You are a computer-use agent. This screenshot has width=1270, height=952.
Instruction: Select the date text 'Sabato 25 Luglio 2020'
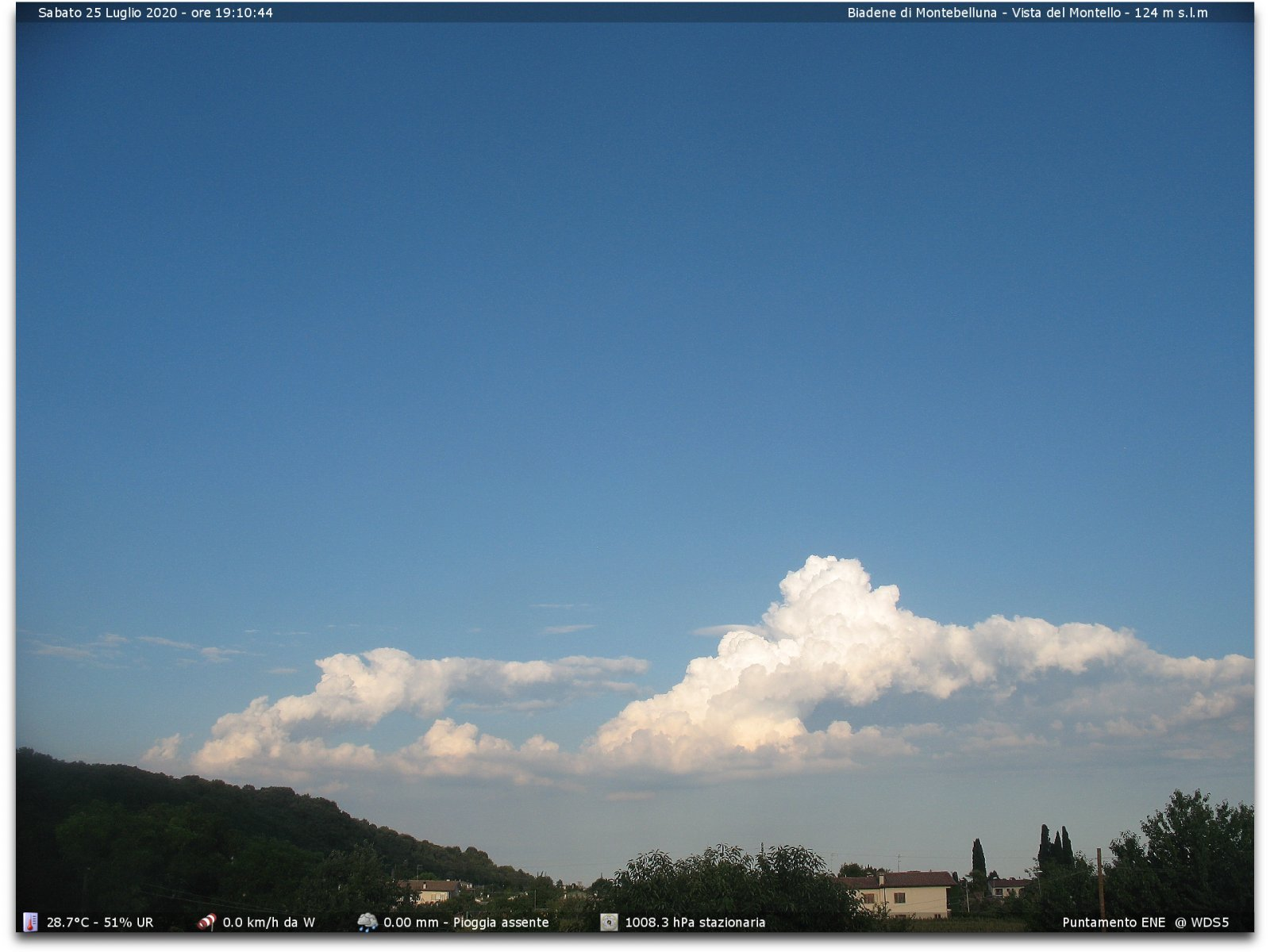click(108, 13)
